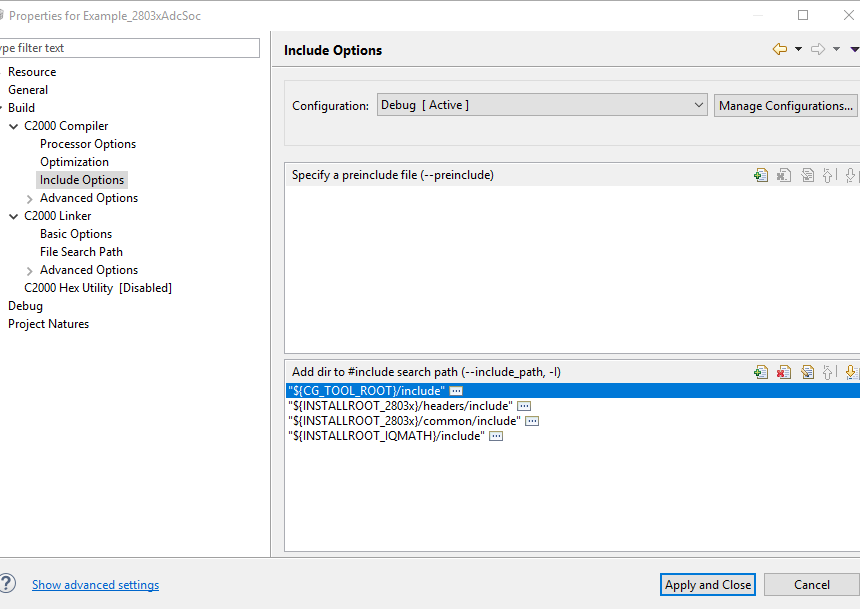Open ellipsis for INSTALLROOT_IQMATH include path
The image size is (860, 609).
(x=496, y=436)
